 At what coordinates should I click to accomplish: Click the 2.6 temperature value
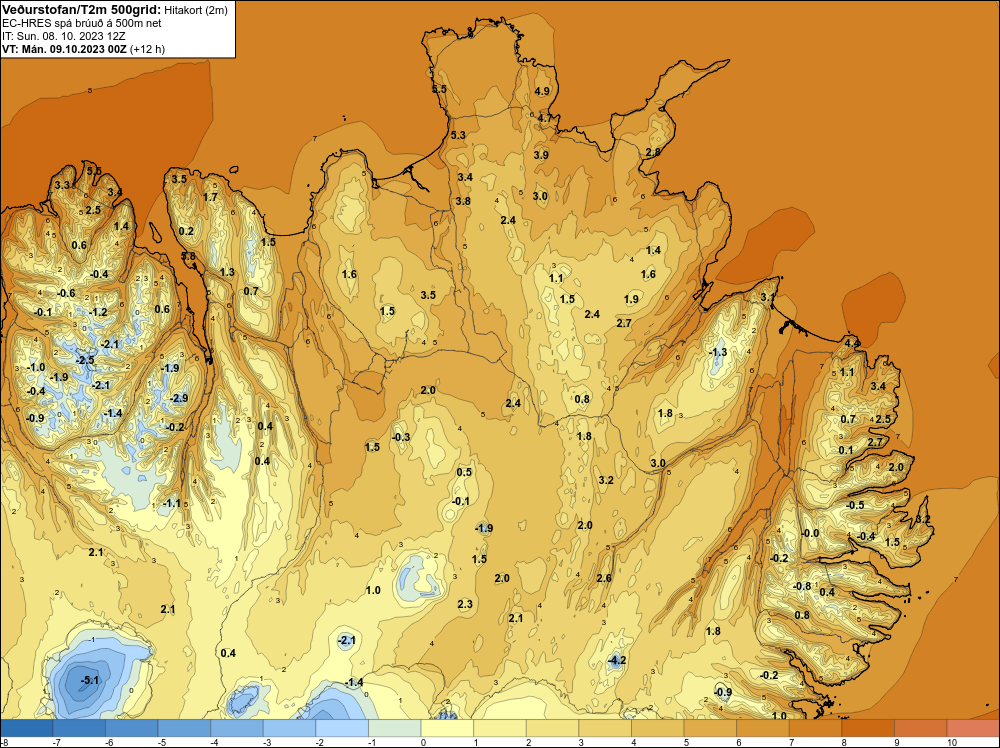coord(604,578)
